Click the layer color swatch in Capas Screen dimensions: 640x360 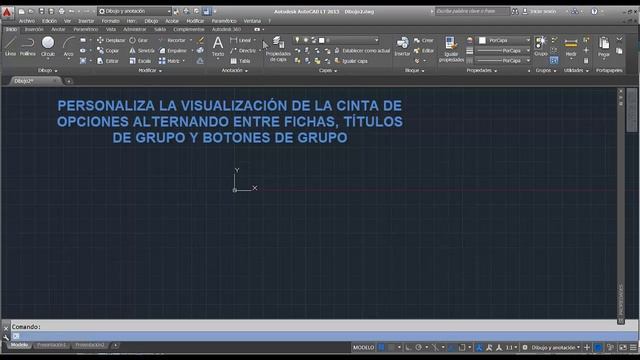(x=322, y=40)
